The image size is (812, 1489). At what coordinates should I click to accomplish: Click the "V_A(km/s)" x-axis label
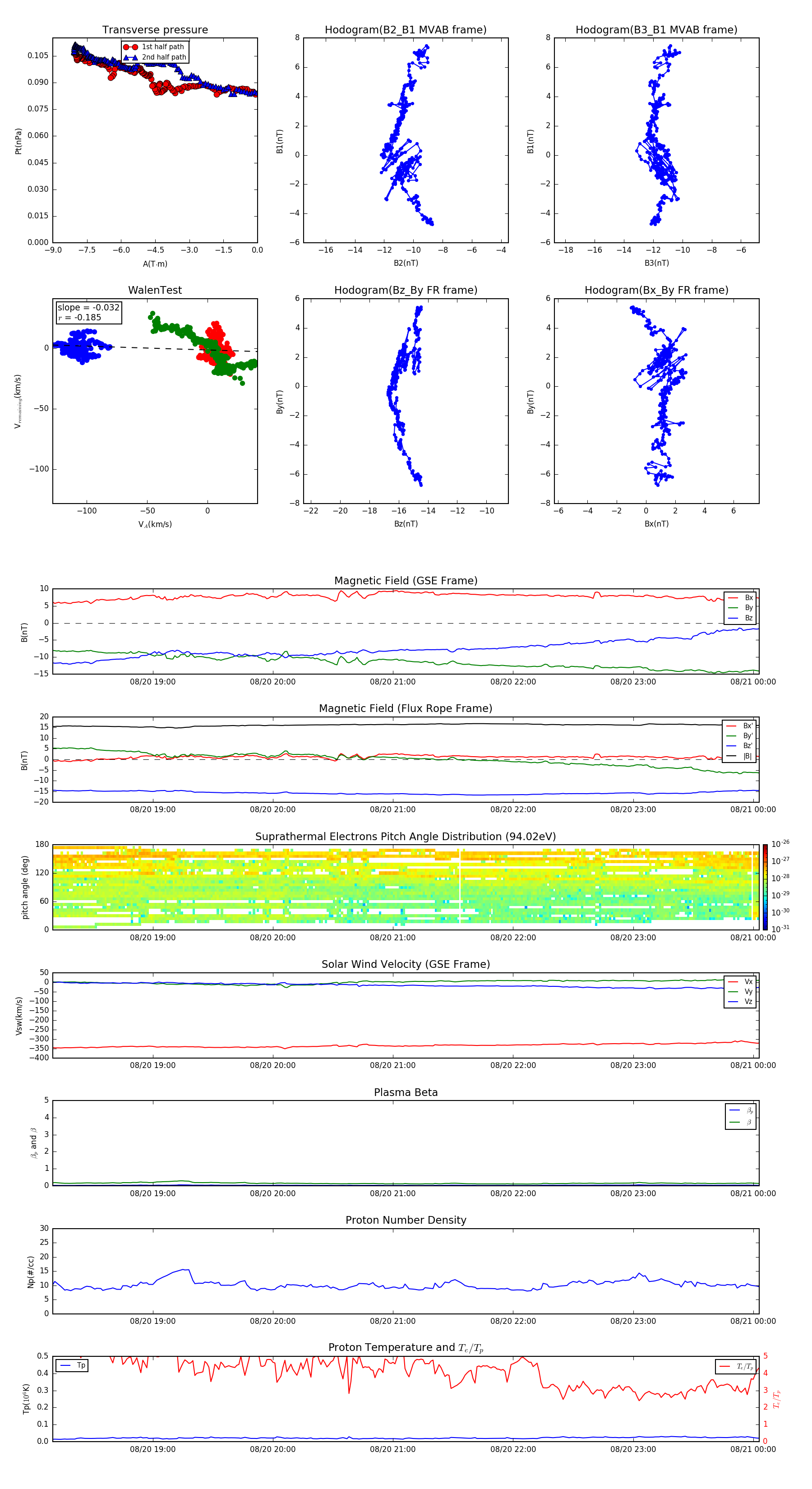click(155, 524)
